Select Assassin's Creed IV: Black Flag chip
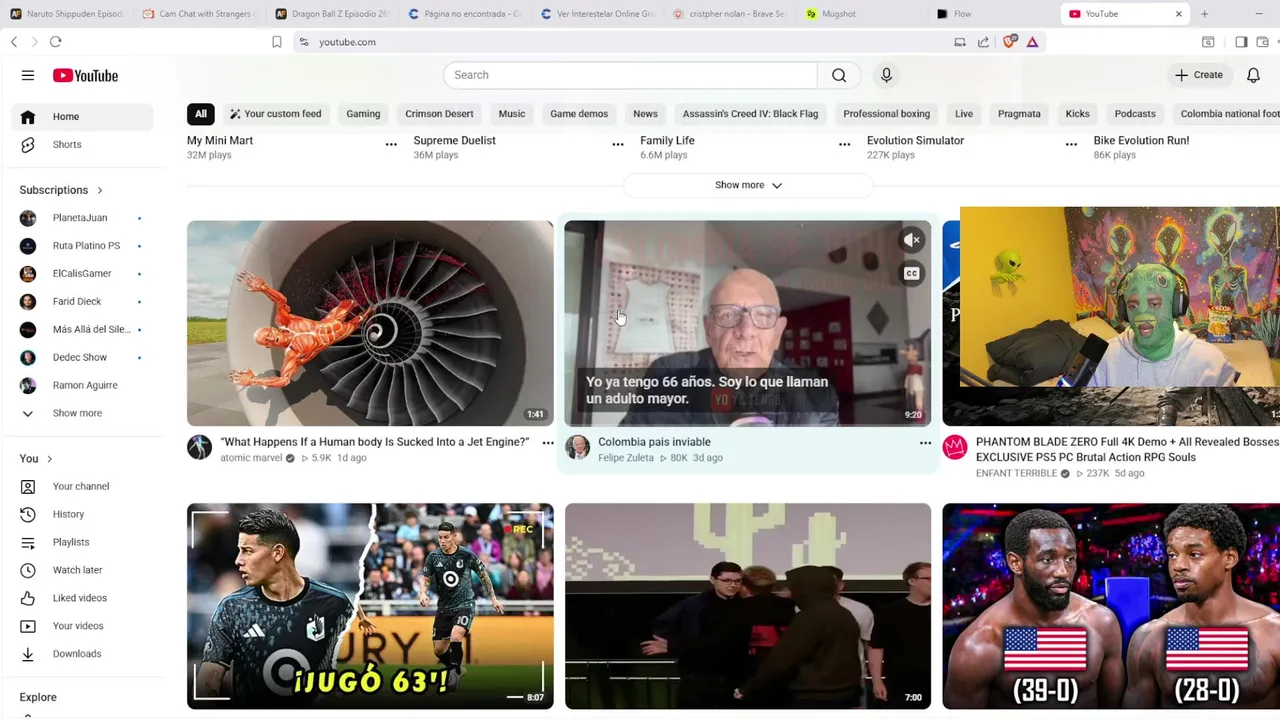 [x=750, y=114]
